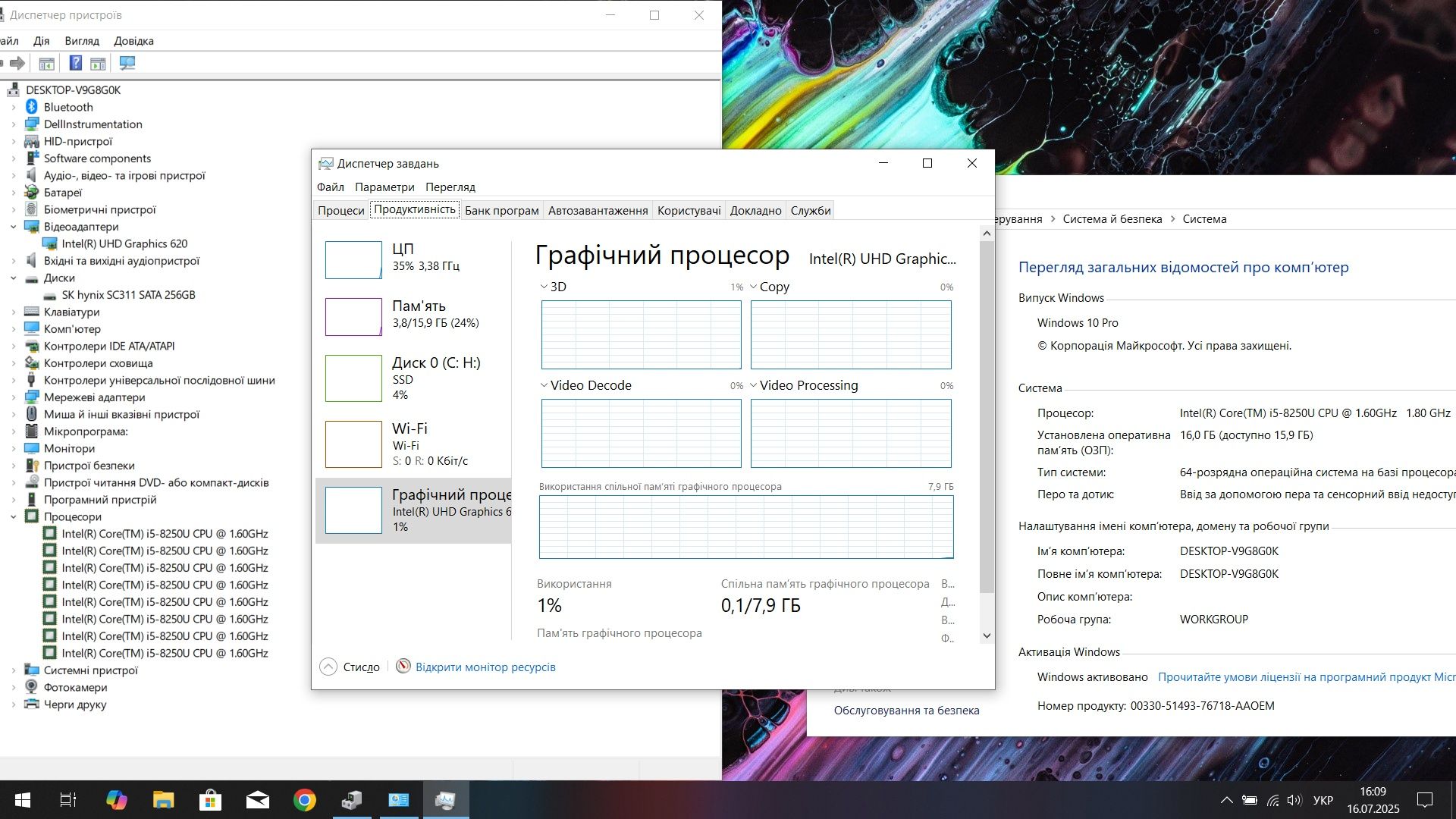Click the Фотокамери camera category icon
Image resolution: width=1456 pixels, height=819 pixels.
[x=32, y=687]
